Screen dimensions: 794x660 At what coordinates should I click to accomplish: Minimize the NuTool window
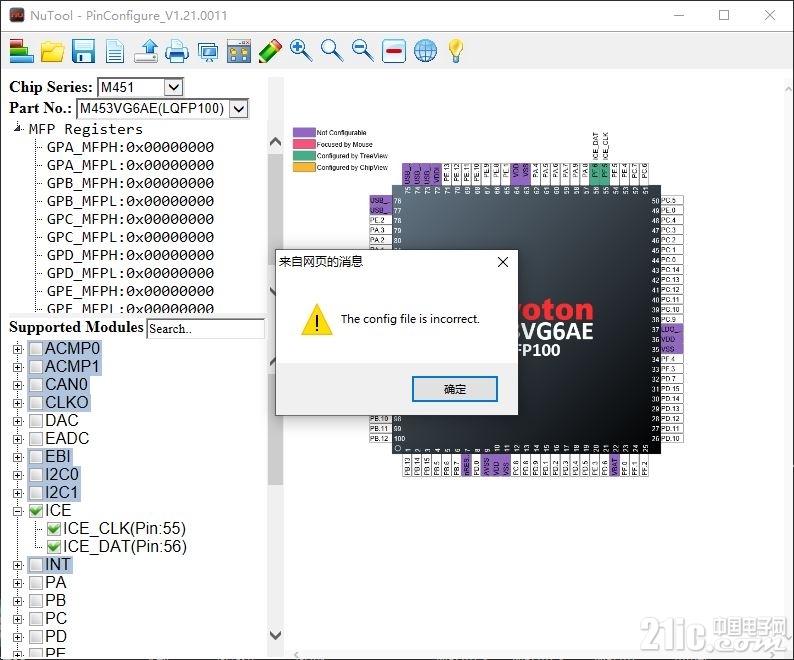coord(679,15)
